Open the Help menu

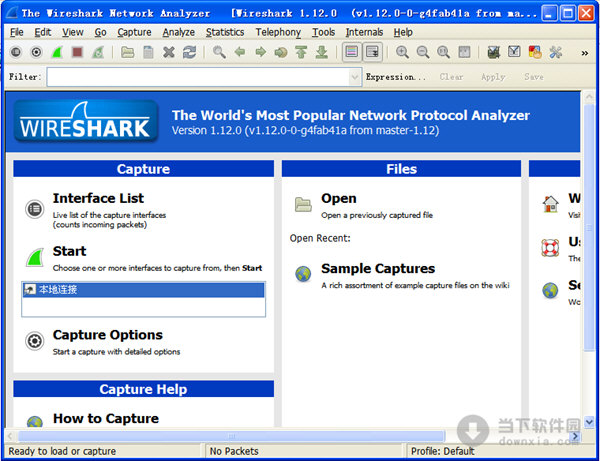[403, 32]
